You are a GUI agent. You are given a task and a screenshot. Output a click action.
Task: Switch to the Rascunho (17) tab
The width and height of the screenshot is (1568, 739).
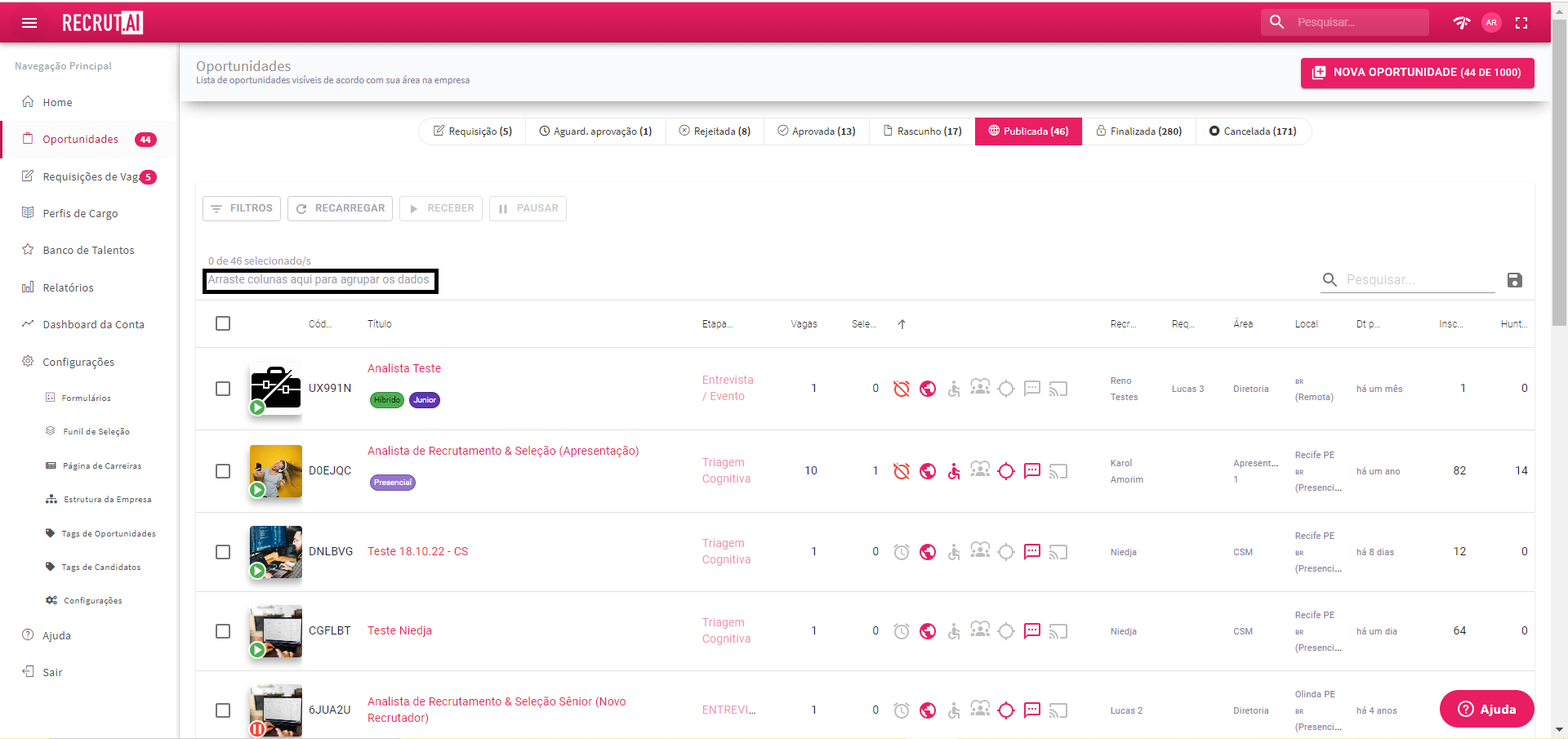(x=922, y=131)
